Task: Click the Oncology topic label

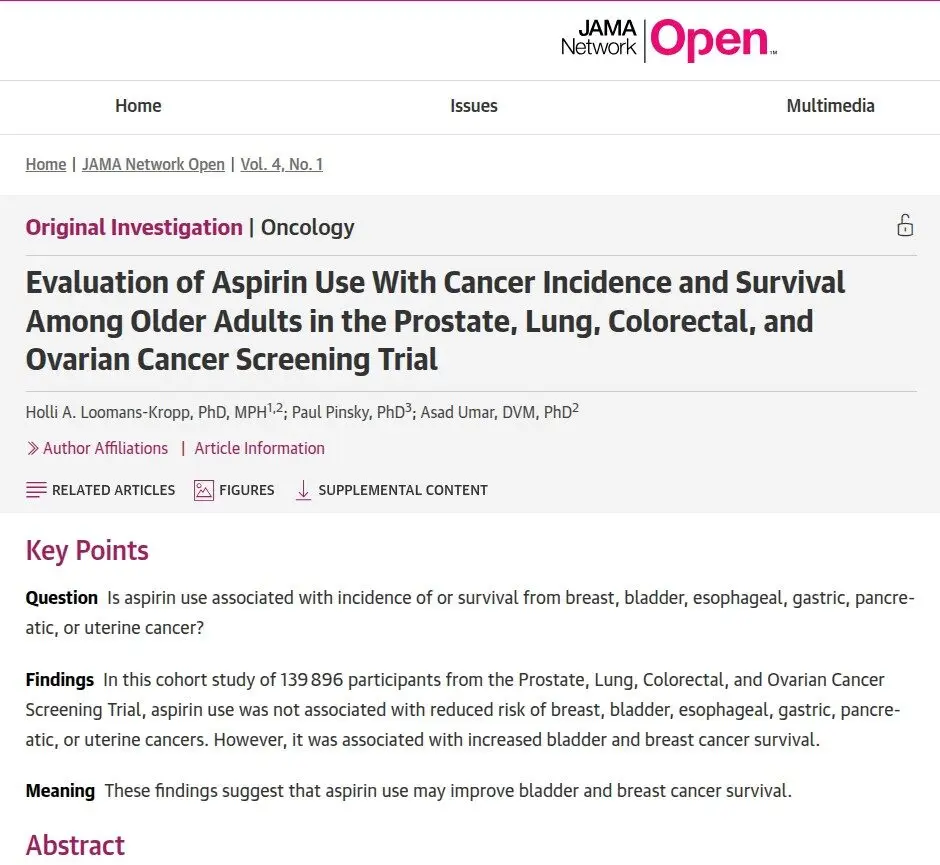Action: [308, 227]
